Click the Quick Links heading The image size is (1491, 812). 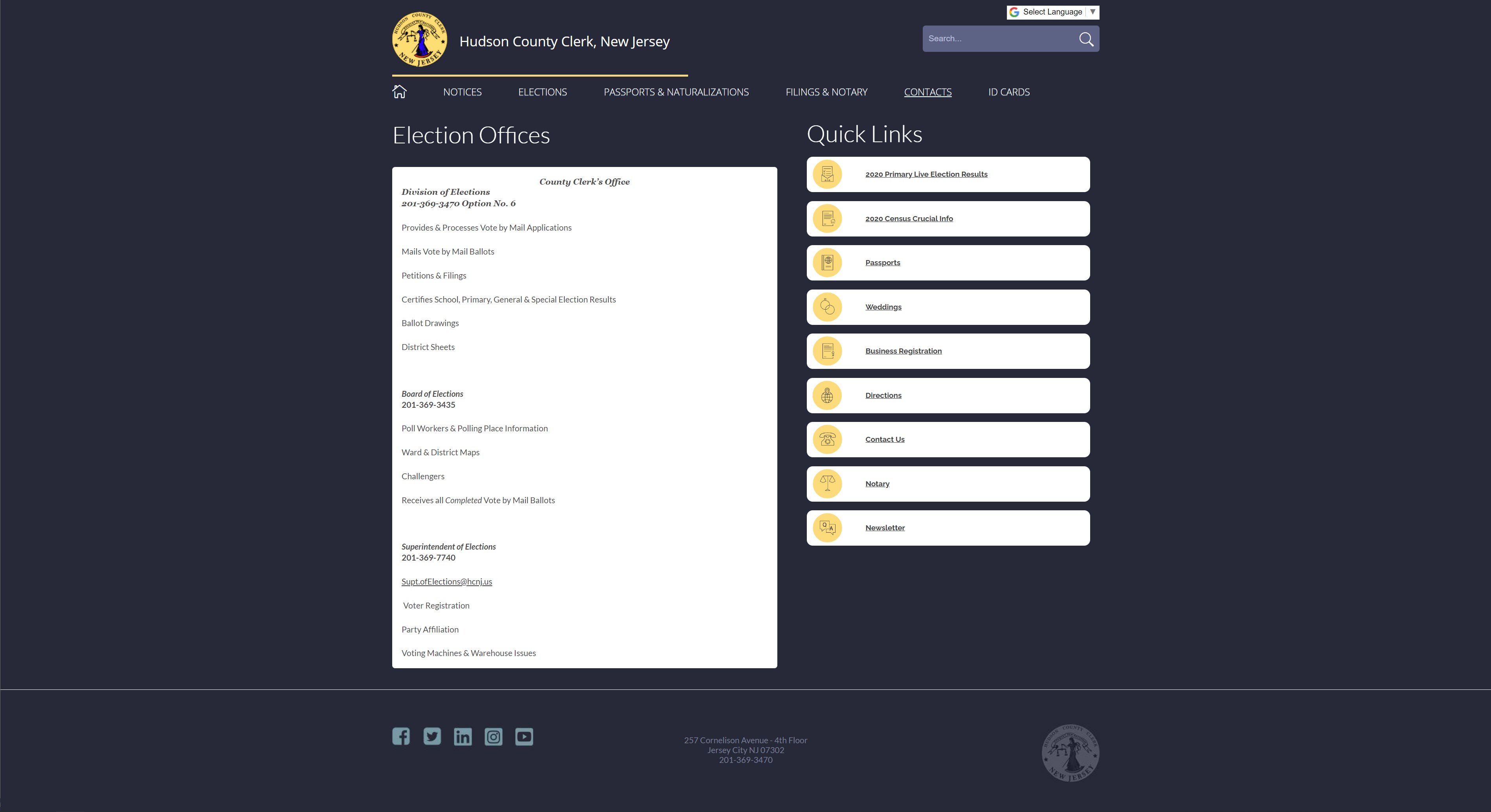coord(864,134)
